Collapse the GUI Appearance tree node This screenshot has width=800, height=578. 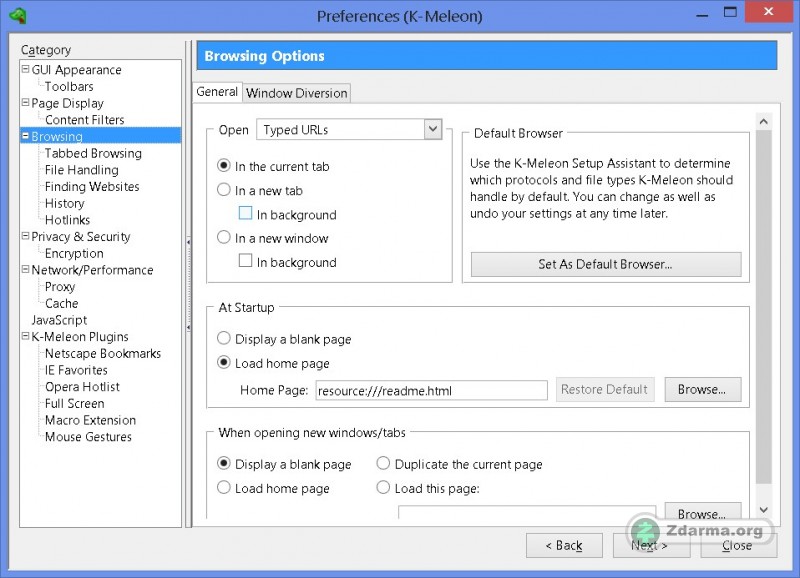tap(25, 69)
